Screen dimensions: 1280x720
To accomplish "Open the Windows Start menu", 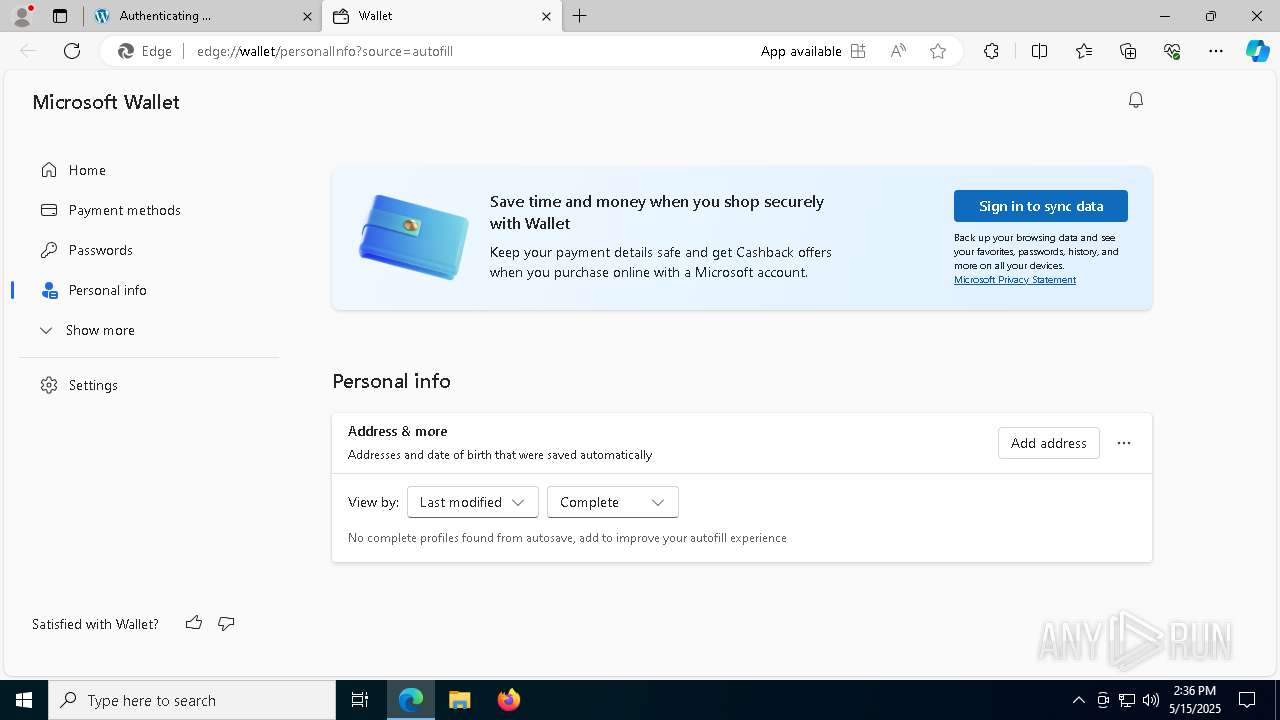I will [x=24, y=700].
